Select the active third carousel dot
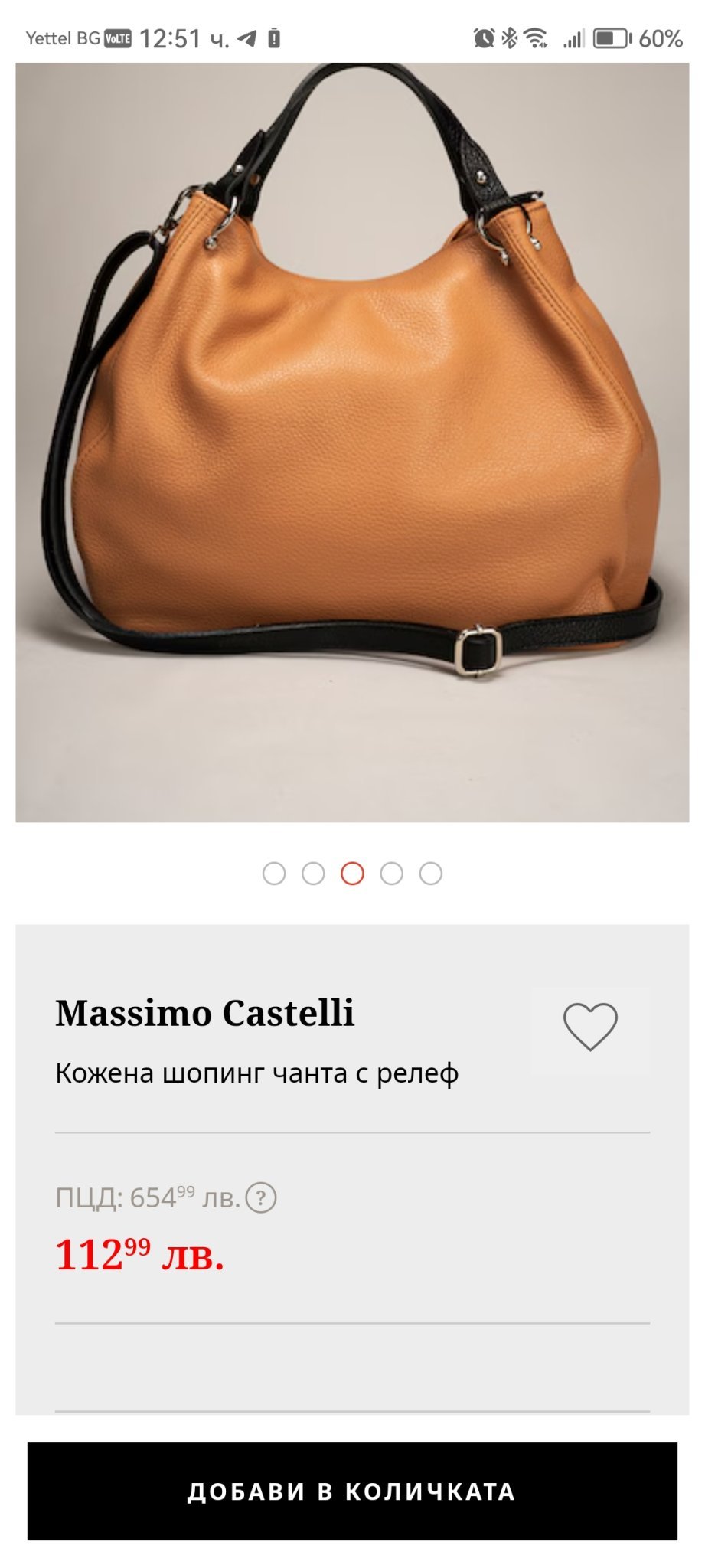This screenshot has height=1568, width=705. pyautogui.click(x=352, y=874)
